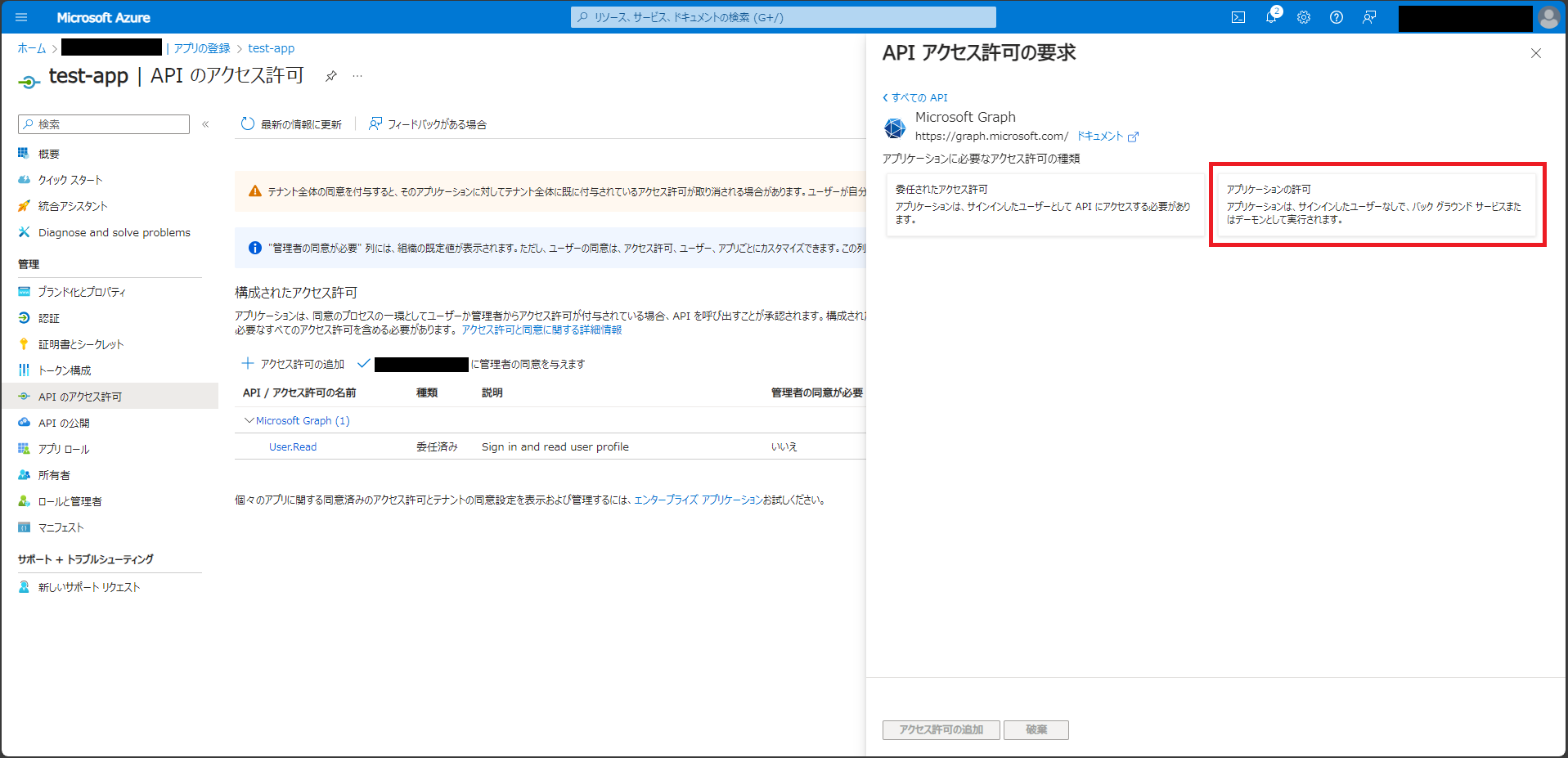This screenshot has height=758, width=1568.
Task: Click the 認証 icon in sidebar
Action: [24, 317]
